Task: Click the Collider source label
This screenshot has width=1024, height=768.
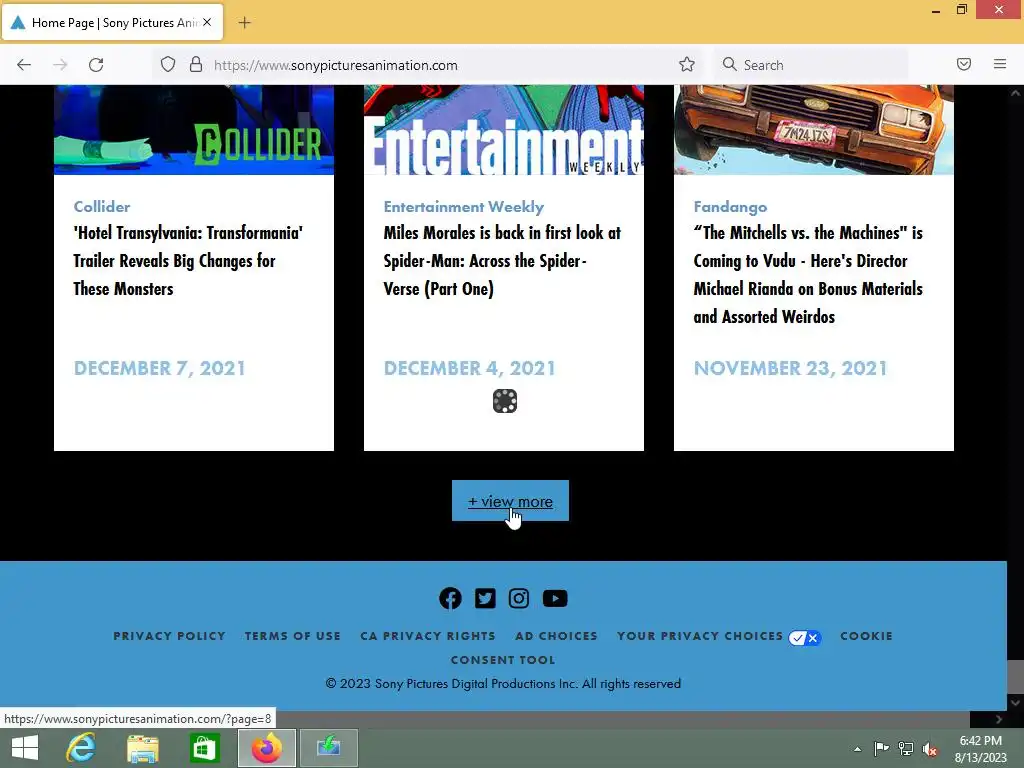Action: click(102, 206)
